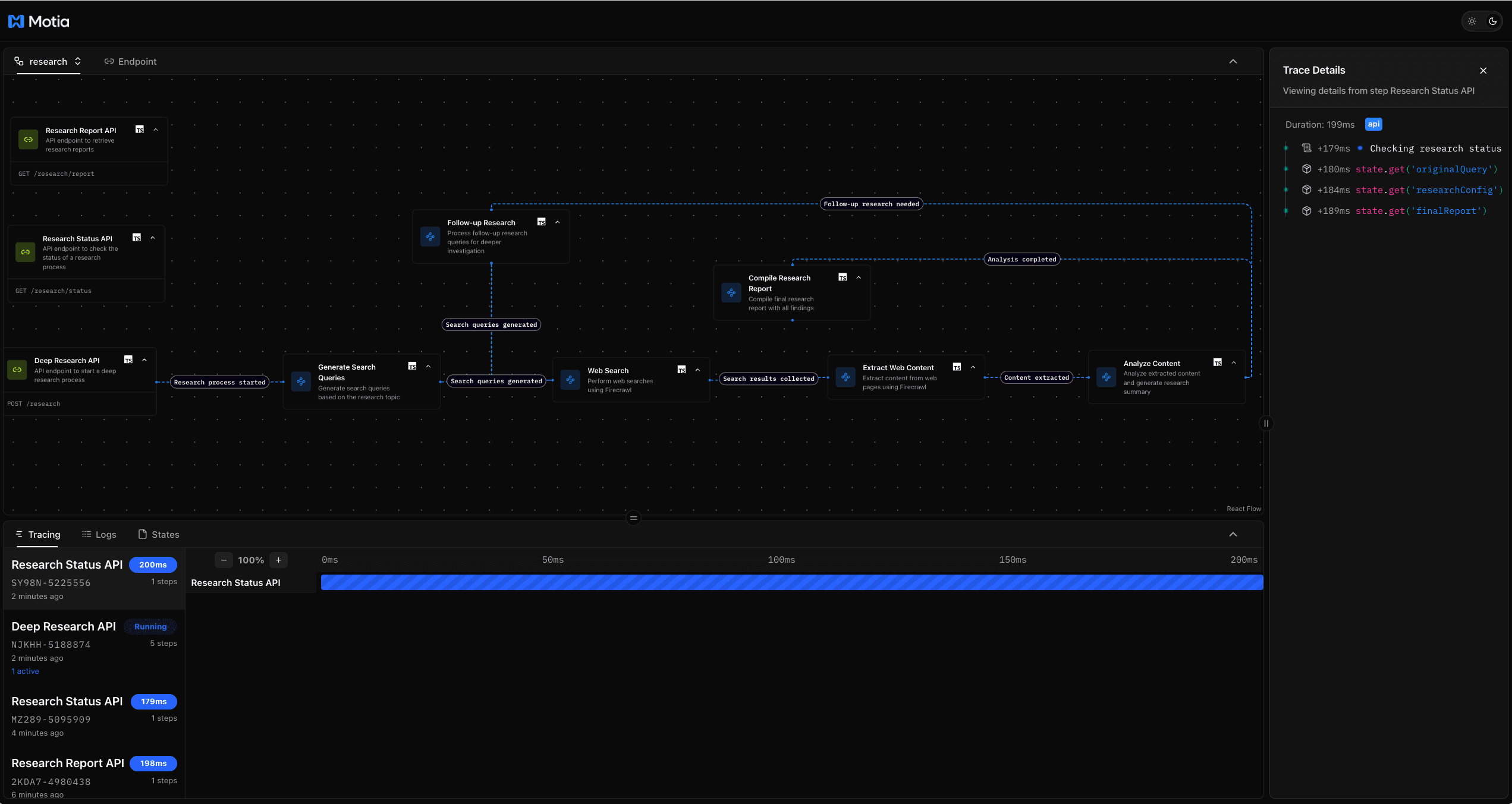Collapse the bottom tracing panel with its chevron

pyautogui.click(x=1233, y=534)
